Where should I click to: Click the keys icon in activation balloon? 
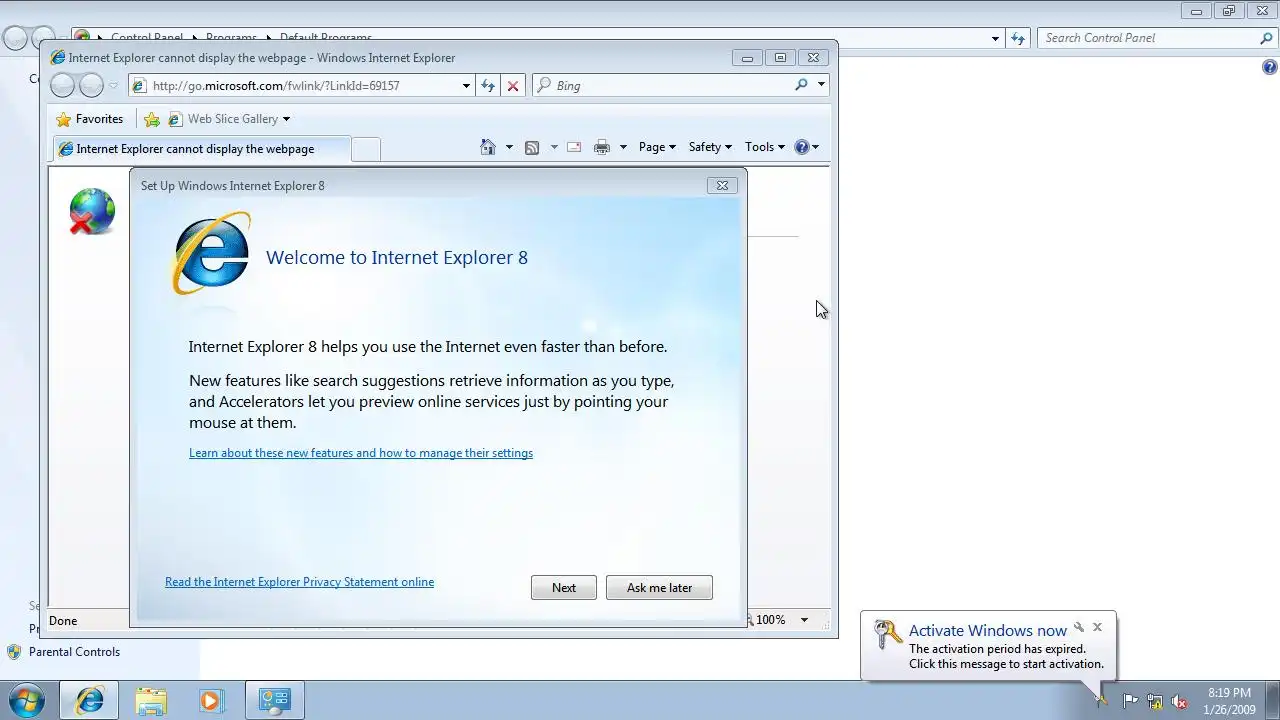tap(887, 636)
